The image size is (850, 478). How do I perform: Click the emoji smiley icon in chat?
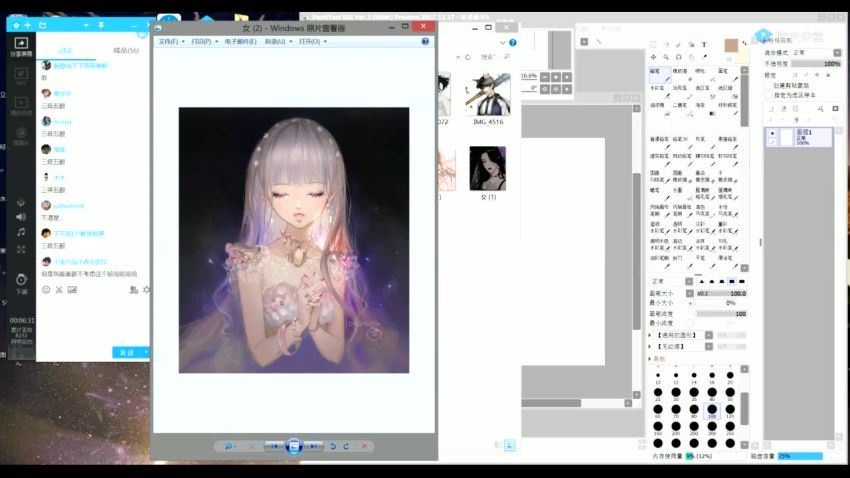[46, 290]
